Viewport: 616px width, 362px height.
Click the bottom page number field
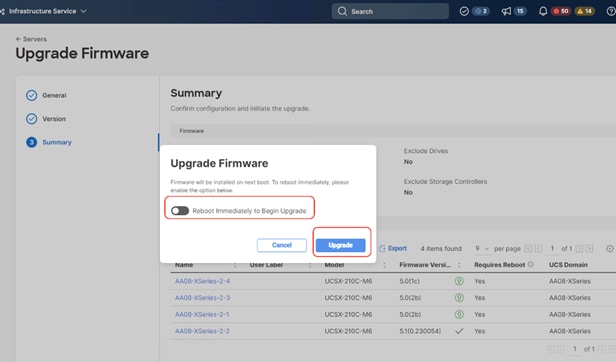[x=574, y=349]
